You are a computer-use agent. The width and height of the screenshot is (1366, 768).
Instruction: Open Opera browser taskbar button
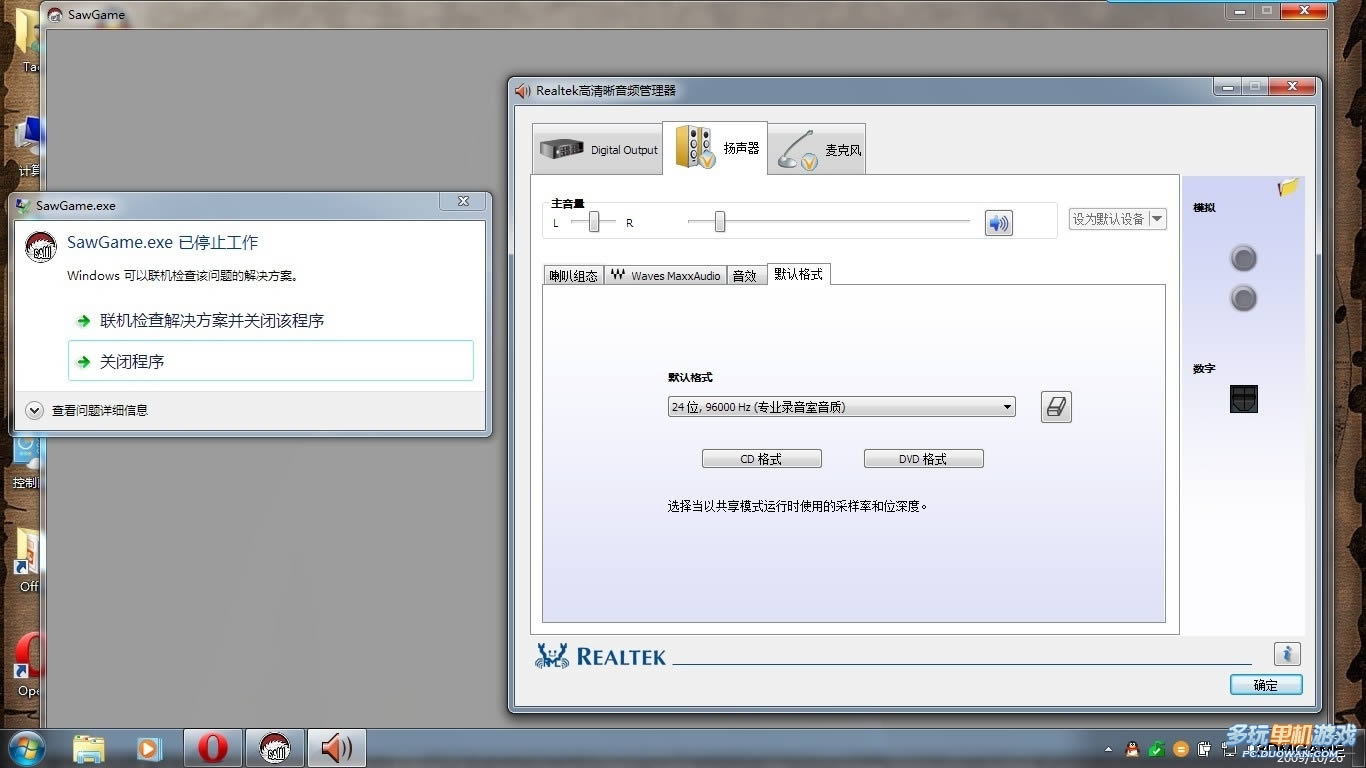[x=212, y=748]
